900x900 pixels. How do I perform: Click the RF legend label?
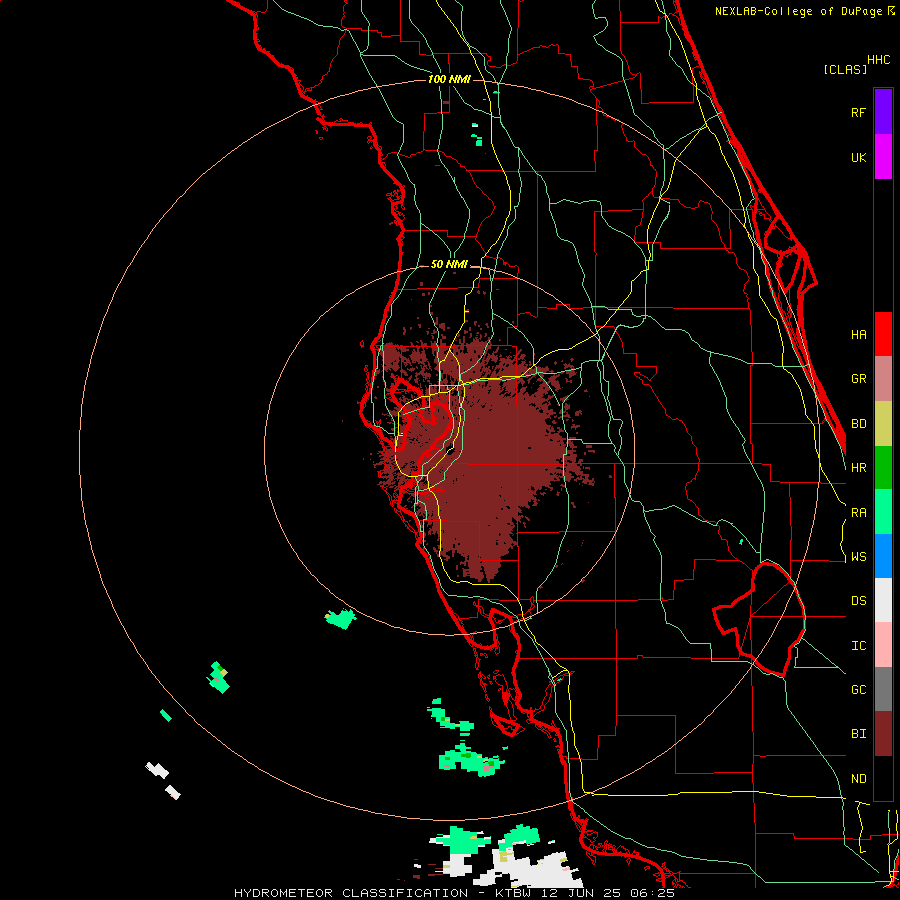pos(858,112)
